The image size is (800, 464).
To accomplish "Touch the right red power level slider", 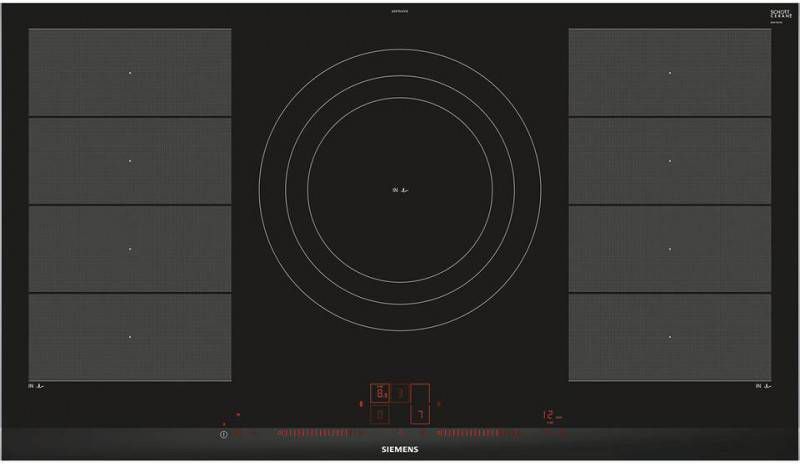I will (480, 434).
